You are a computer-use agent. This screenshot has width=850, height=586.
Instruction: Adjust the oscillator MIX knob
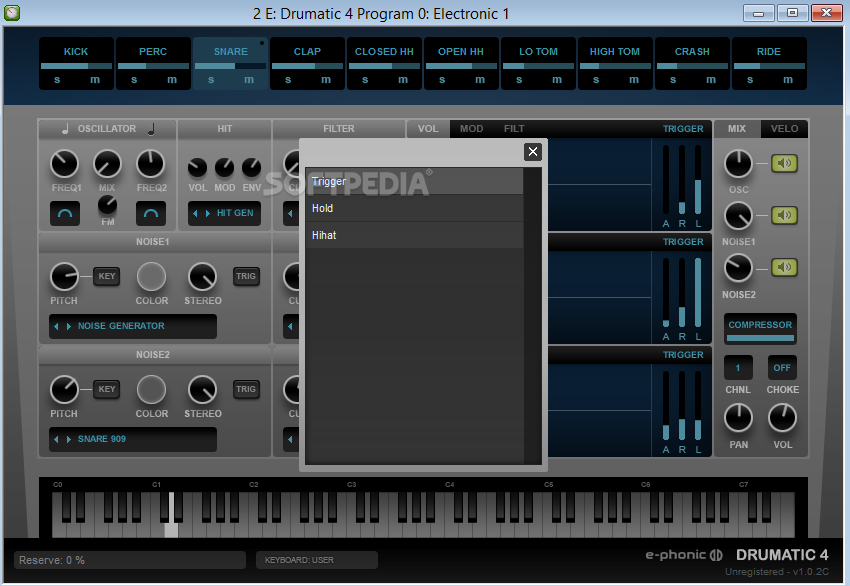tap(107, 164)
